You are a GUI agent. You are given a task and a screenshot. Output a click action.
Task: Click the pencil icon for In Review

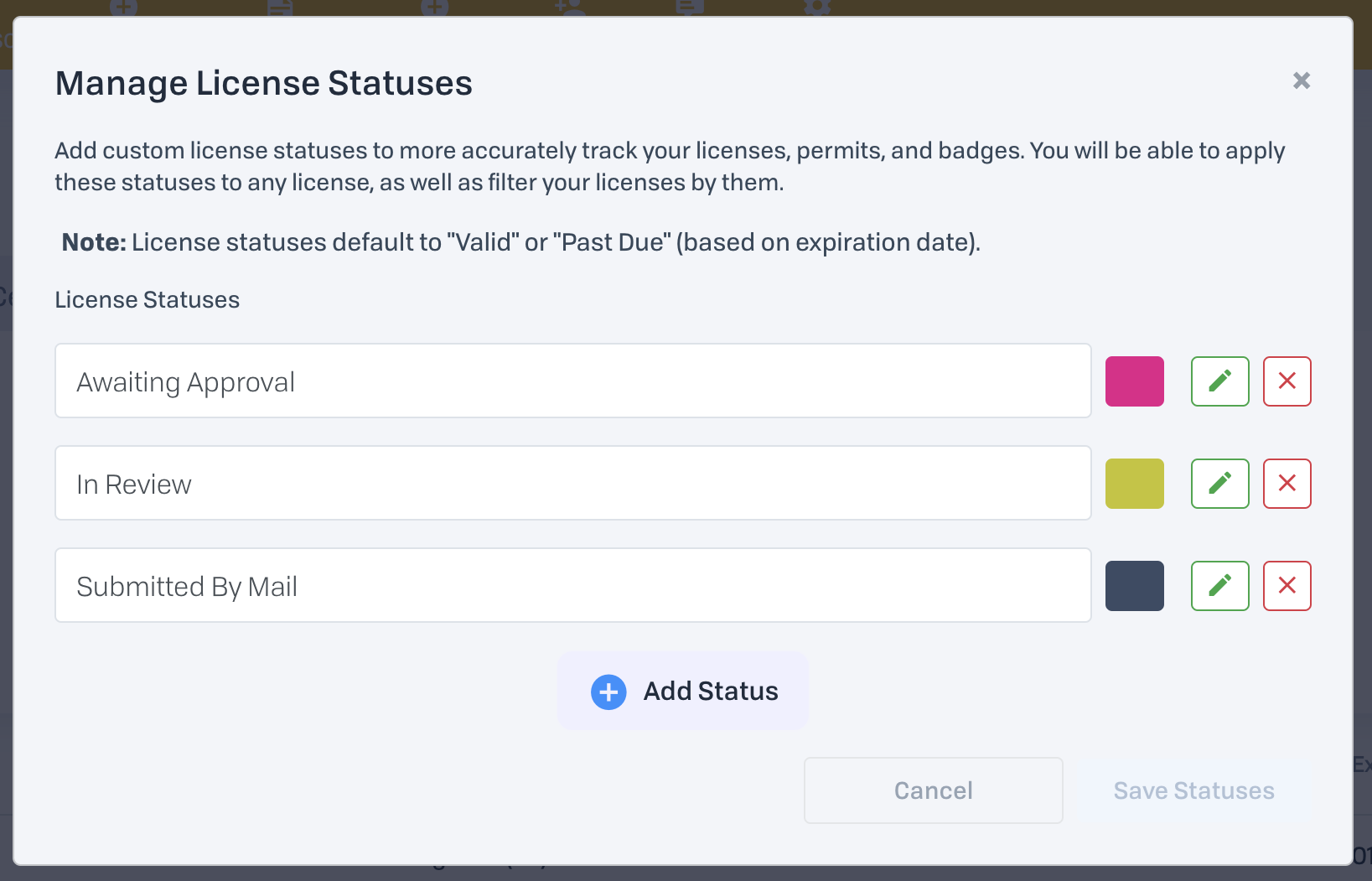tap(1219, 484)
